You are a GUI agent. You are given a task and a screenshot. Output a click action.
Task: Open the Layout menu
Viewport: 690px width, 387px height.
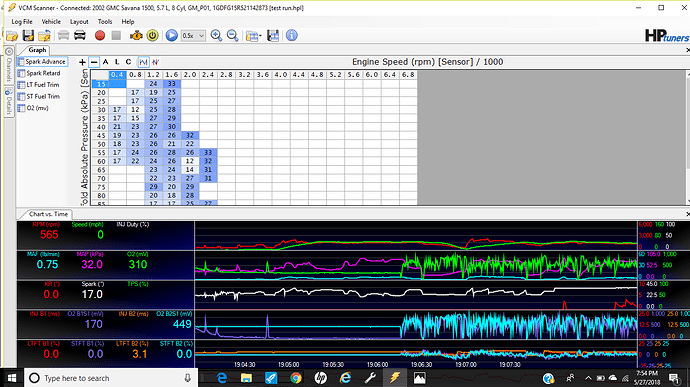[x=79, y=22]
